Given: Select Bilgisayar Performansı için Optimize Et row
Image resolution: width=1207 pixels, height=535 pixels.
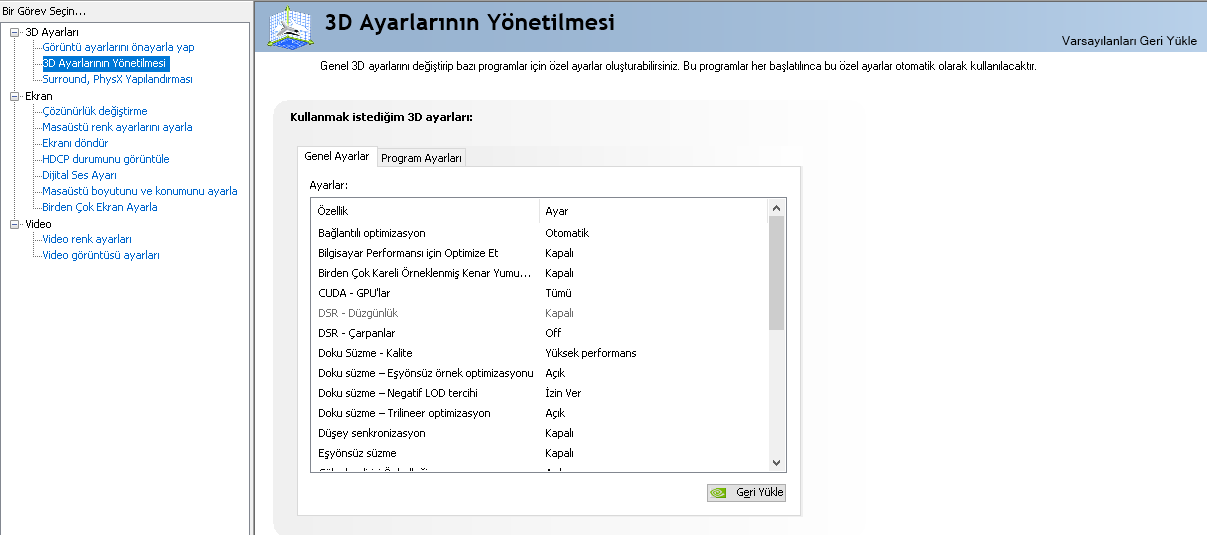Looking at the screenshot, I should 539,253.
